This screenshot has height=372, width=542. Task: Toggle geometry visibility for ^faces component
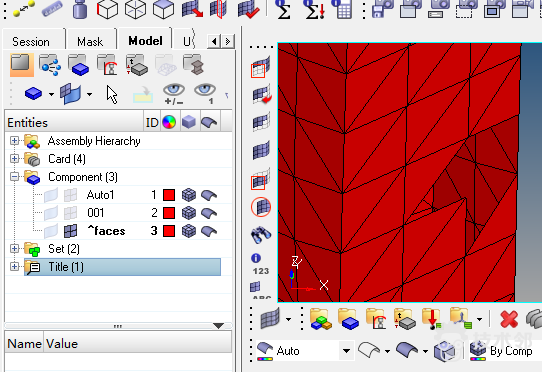coord(51,231)
